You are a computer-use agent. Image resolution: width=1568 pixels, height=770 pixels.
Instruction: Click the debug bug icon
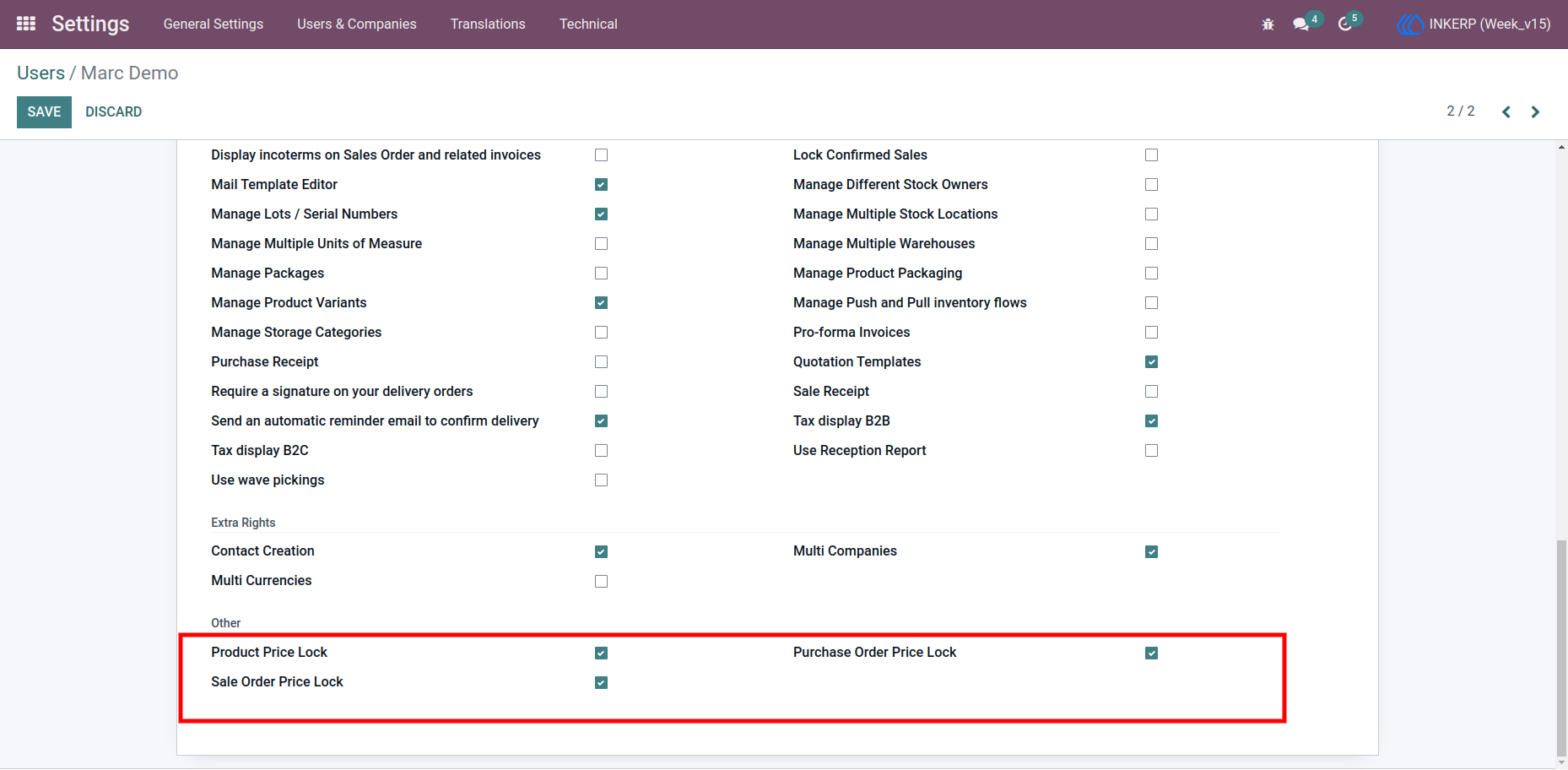[x=1268, y=24]
